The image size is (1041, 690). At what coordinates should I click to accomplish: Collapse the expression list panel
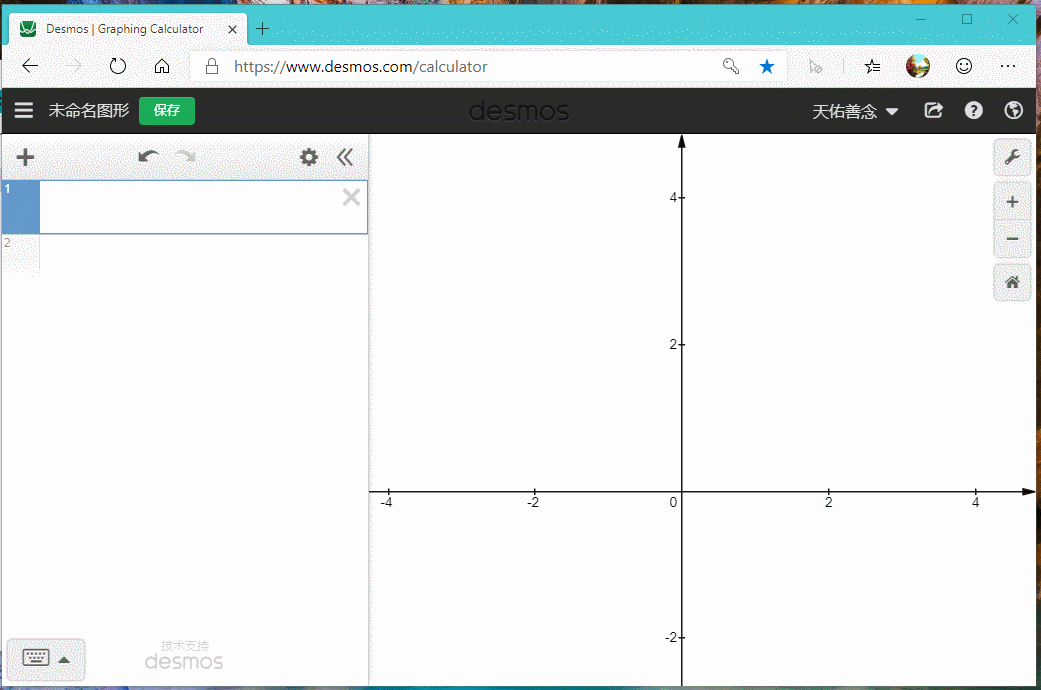point(345,157)
